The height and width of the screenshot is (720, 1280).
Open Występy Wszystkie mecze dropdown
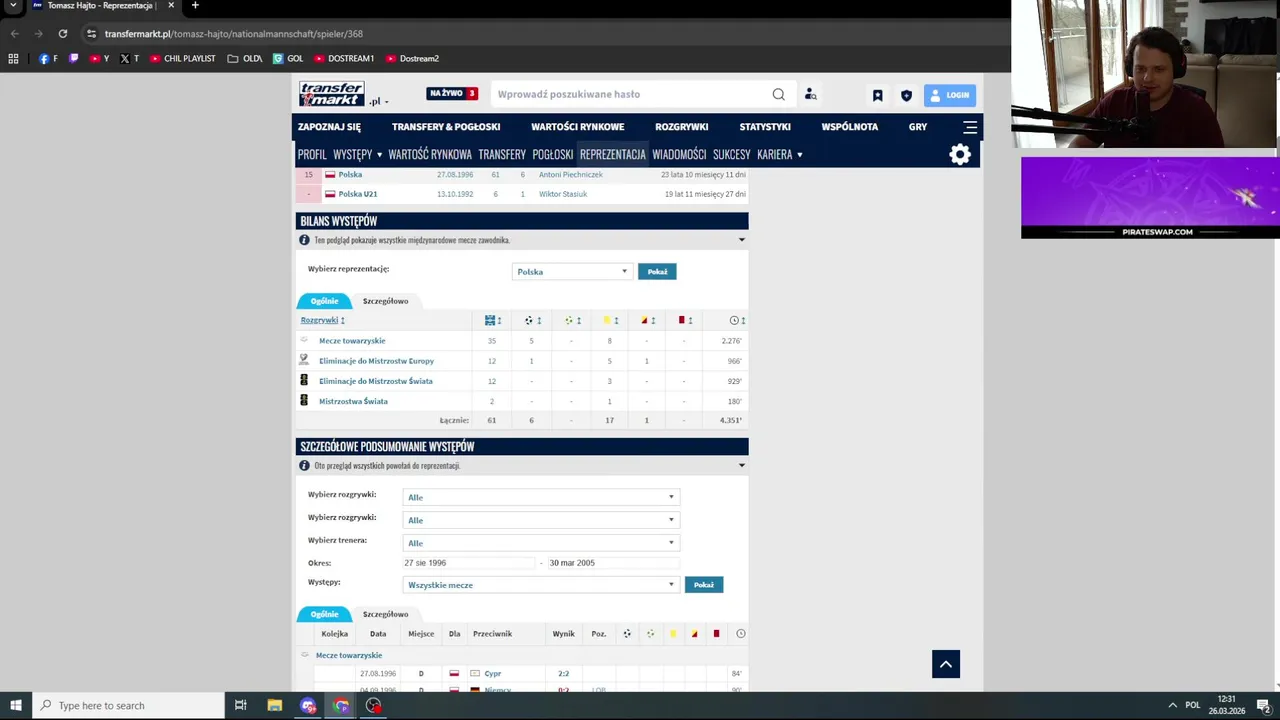[541, 585]
